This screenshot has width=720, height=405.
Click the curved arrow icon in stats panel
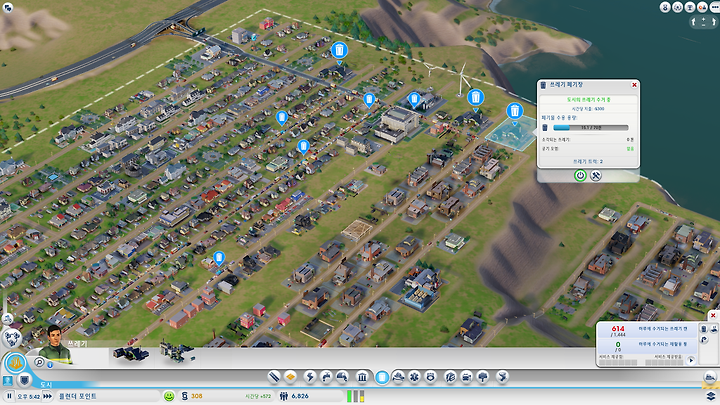pos(704,340)
